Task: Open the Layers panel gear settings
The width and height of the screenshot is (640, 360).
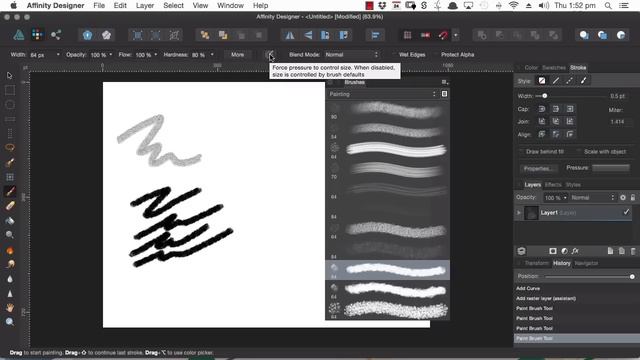Action: coord(623,198)
